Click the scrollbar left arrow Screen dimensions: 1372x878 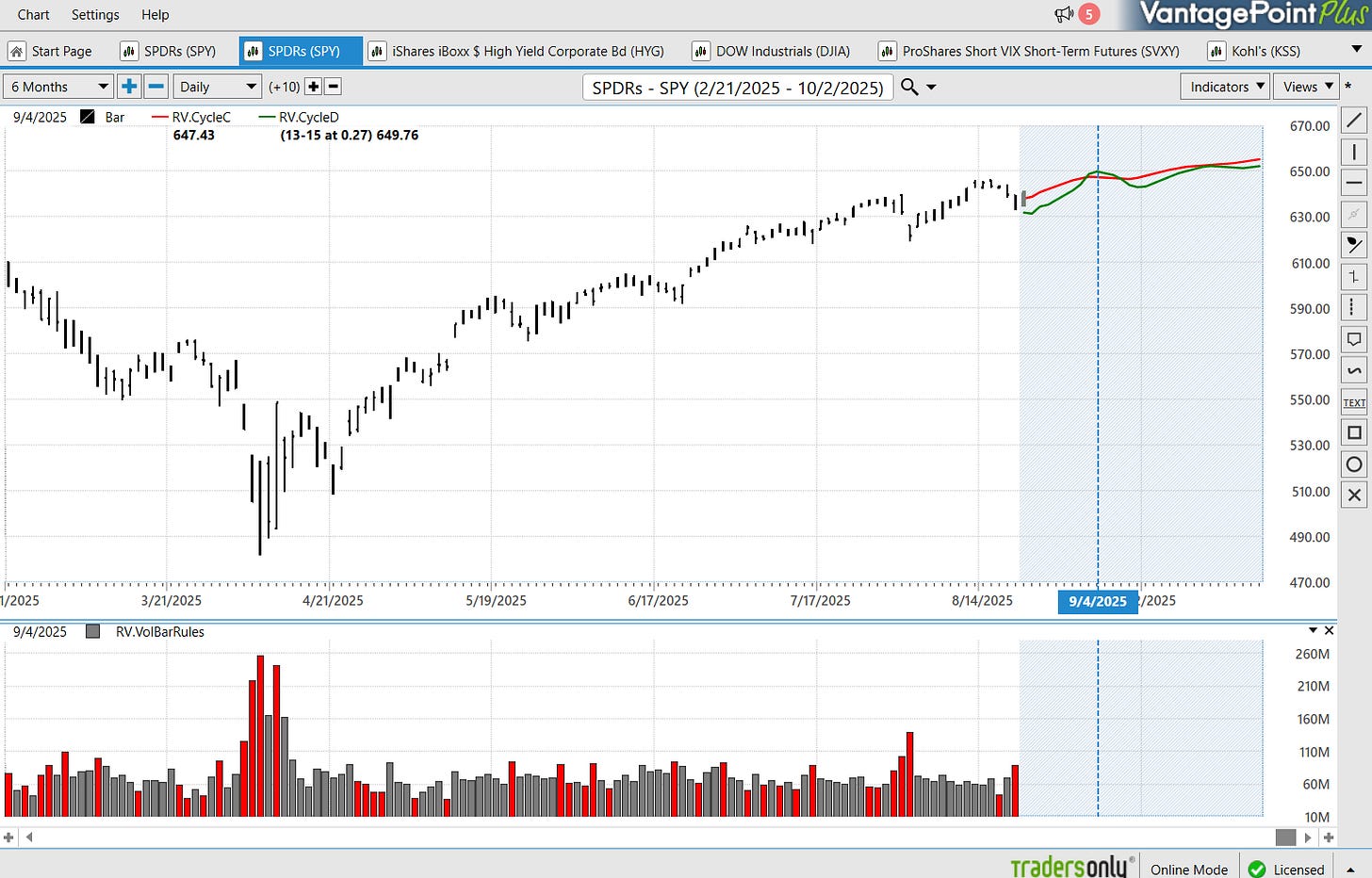[x=29, y=837]
